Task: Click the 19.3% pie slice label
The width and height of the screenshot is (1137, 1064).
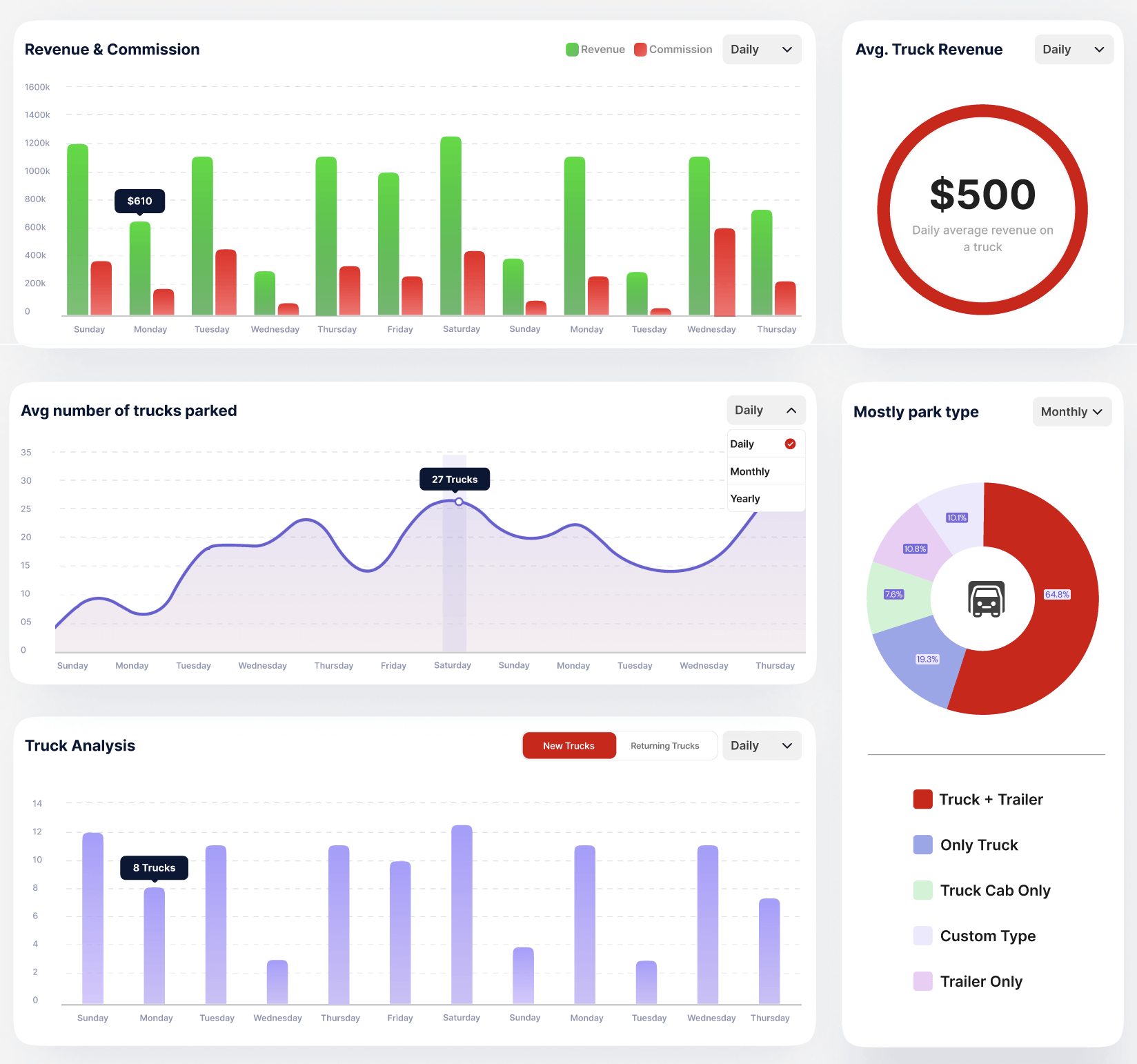Action: pos(927,660)
